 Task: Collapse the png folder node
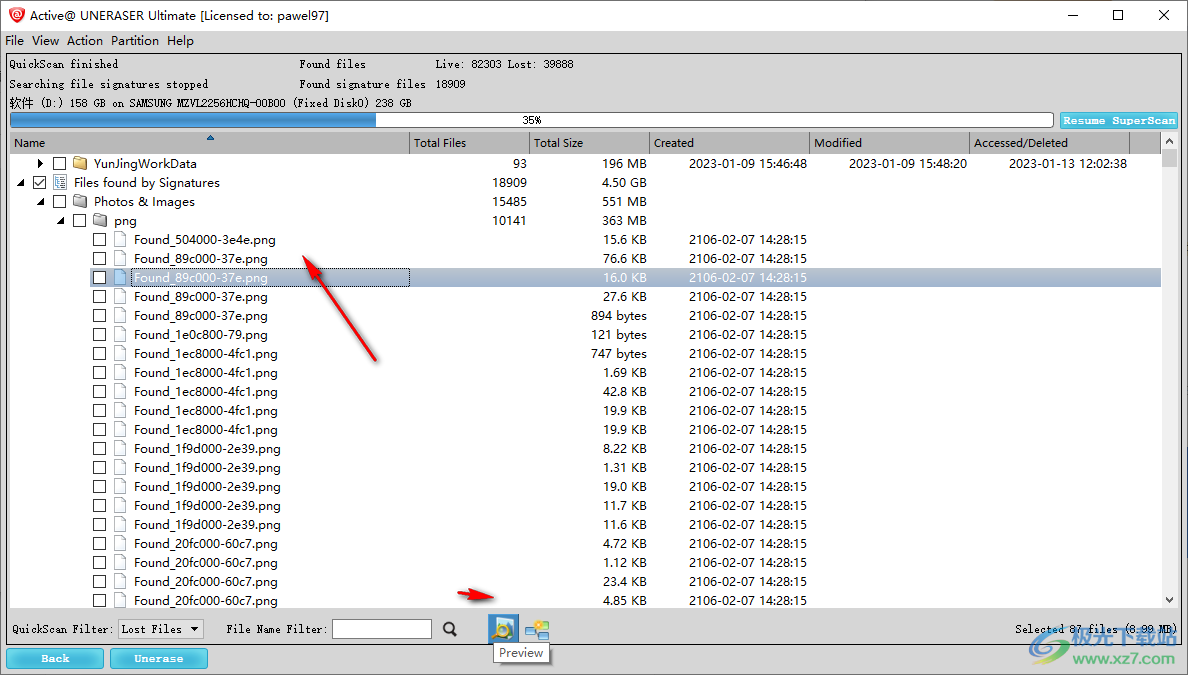click(61, 220)
